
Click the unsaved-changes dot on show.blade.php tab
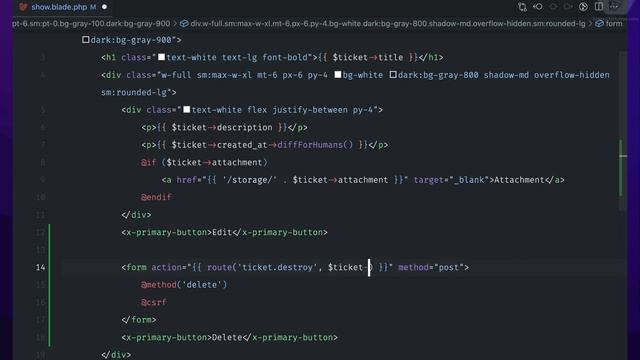point(104,7)
